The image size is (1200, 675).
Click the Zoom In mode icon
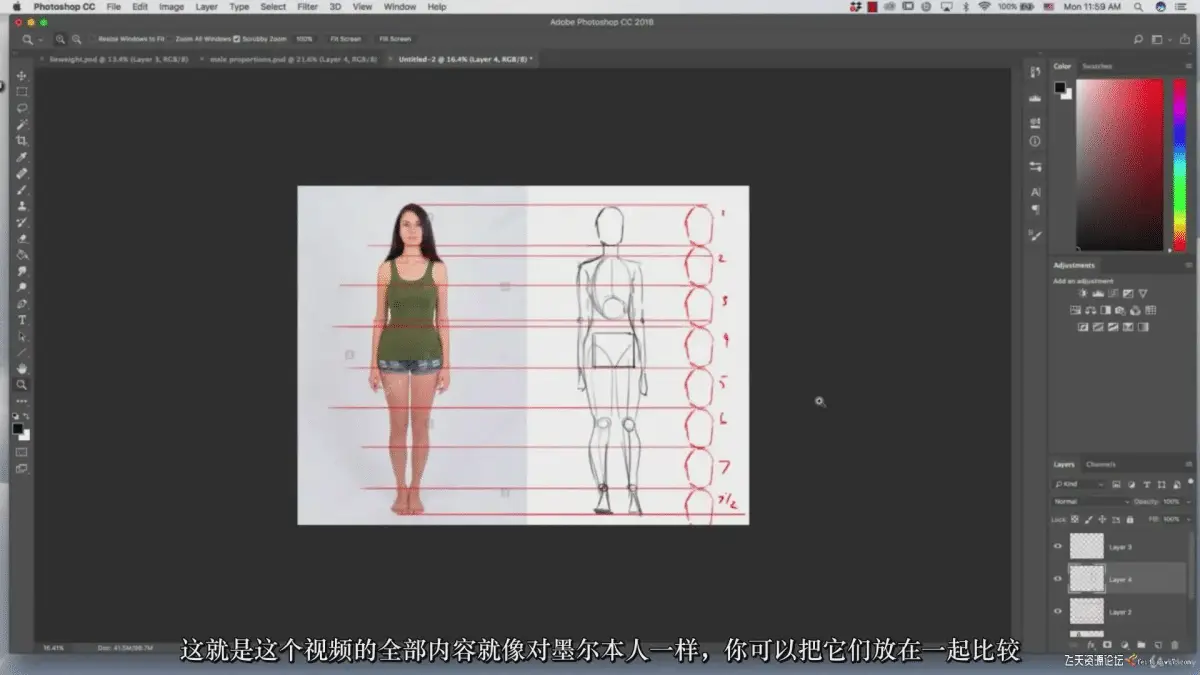[61, 39]
